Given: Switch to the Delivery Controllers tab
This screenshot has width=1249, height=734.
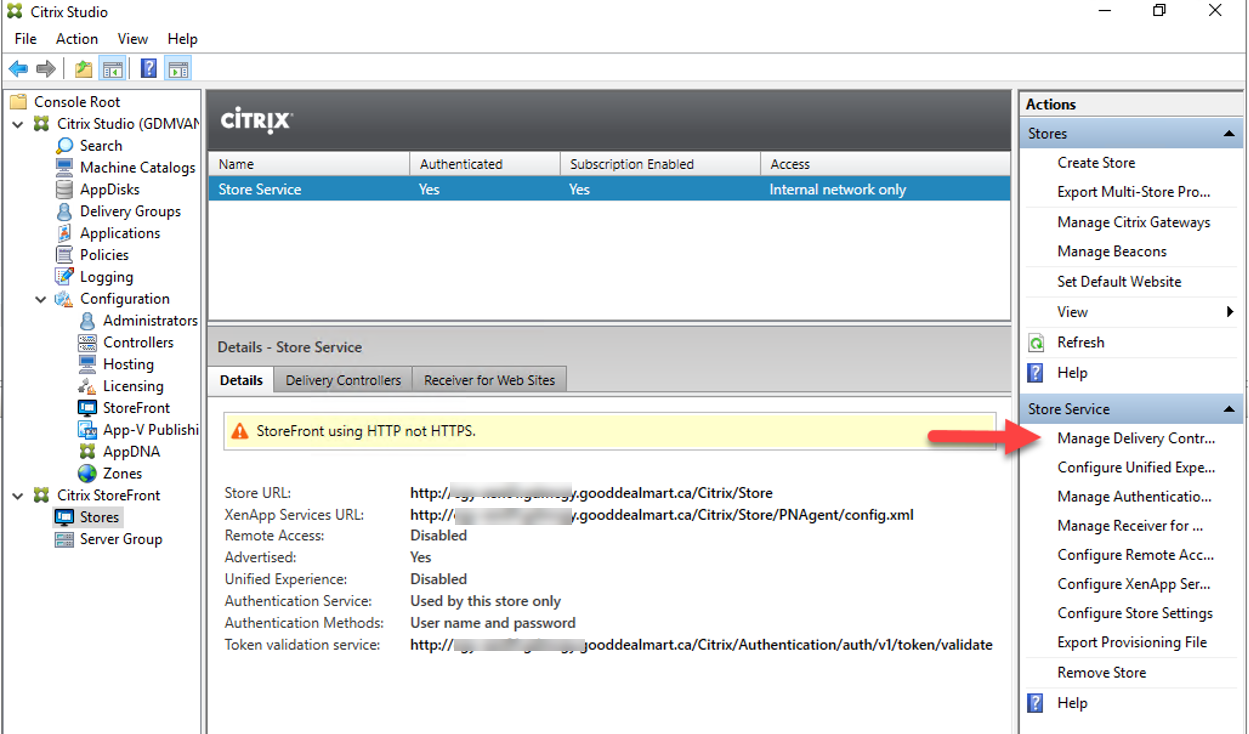Looking at the screenshot, I should pyautogui.click(x=343, y=380).
